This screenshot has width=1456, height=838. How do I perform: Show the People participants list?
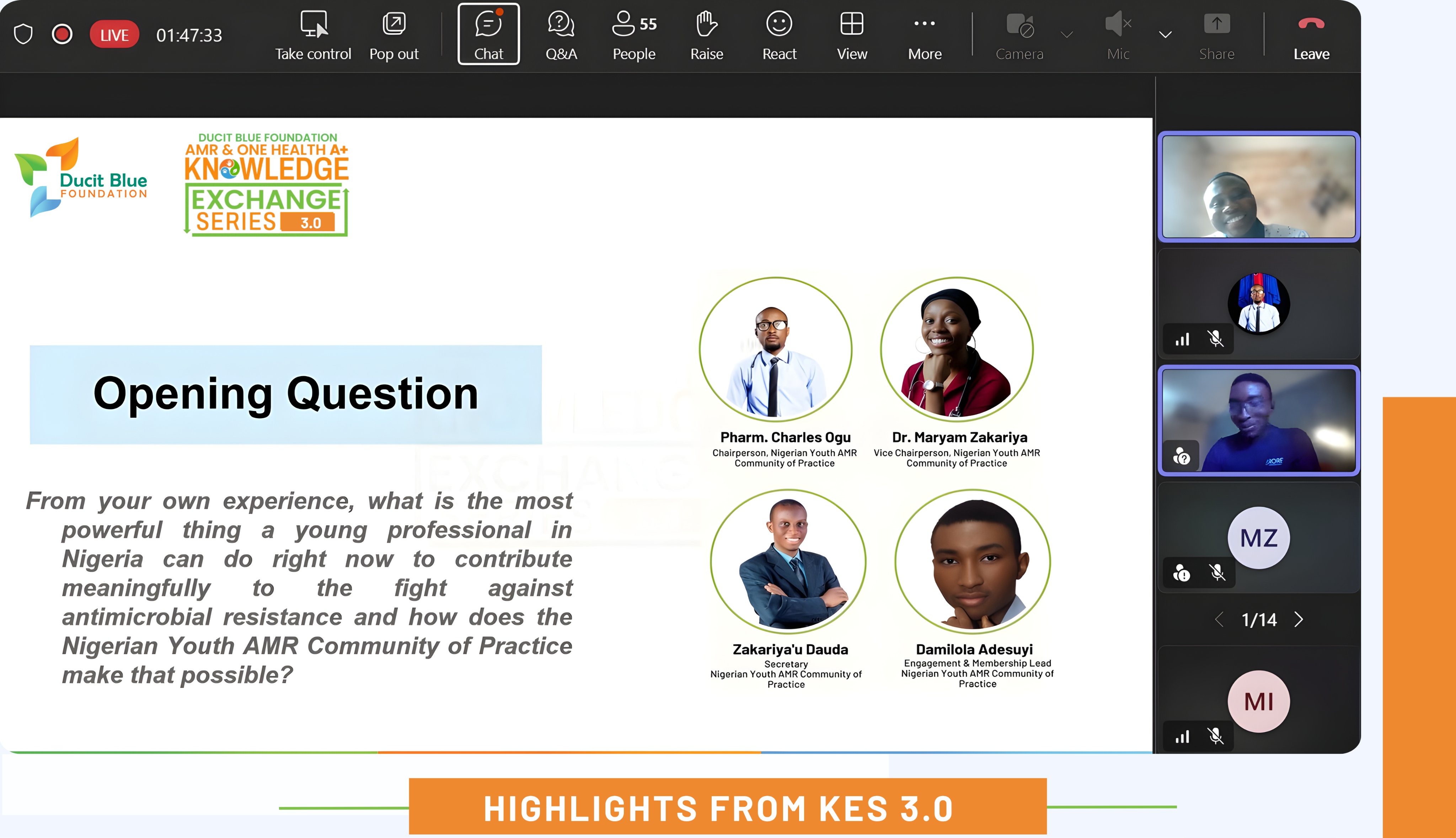click(x=633, y=35)
